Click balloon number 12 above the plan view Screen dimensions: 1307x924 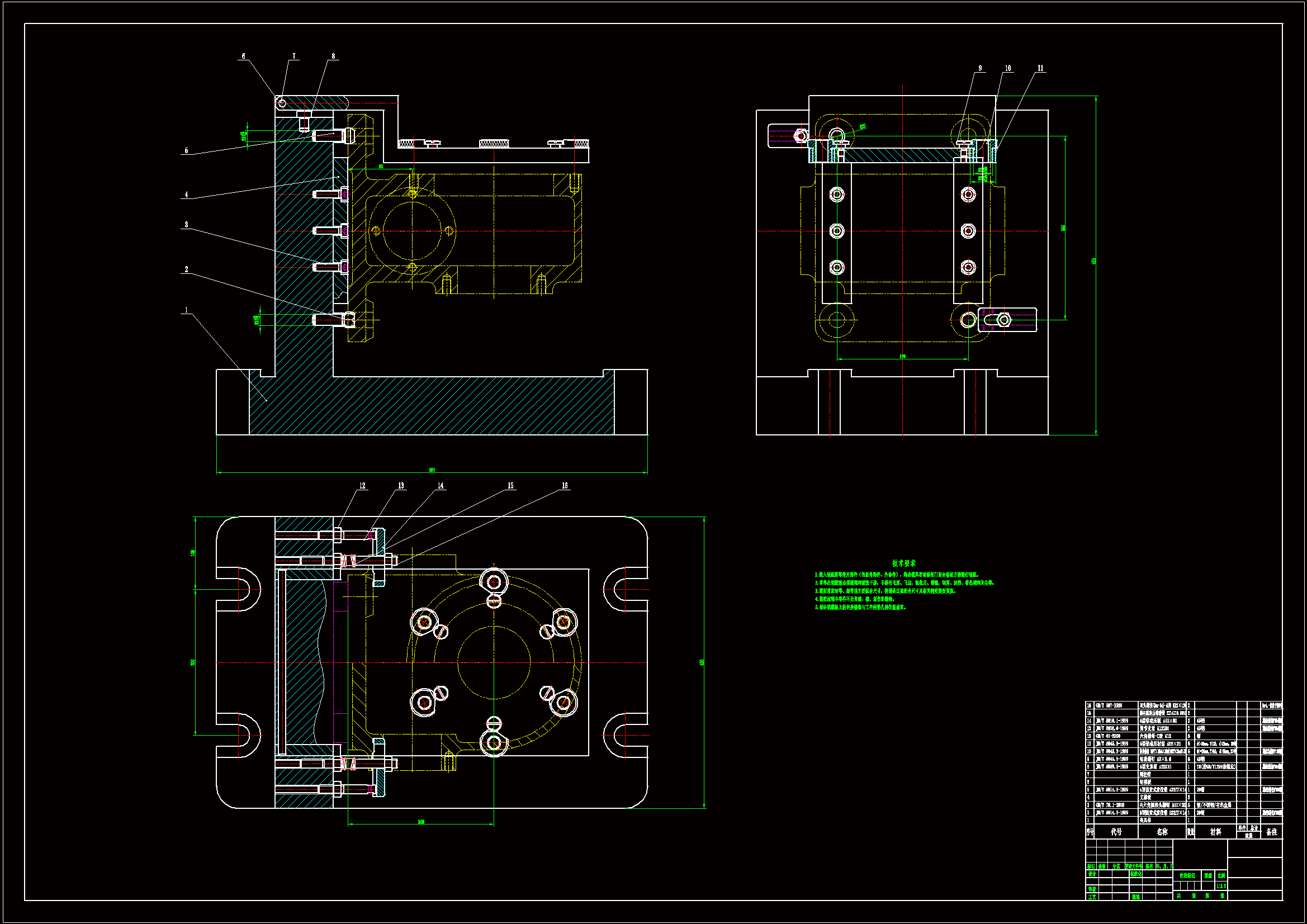(x=362, y=486)
